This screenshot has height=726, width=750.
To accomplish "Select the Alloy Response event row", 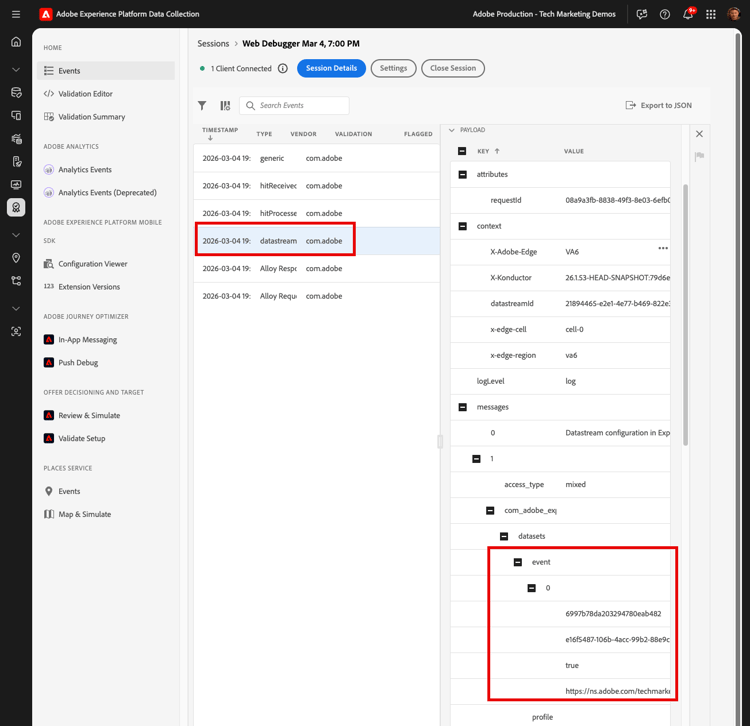I will click(317, 269).
